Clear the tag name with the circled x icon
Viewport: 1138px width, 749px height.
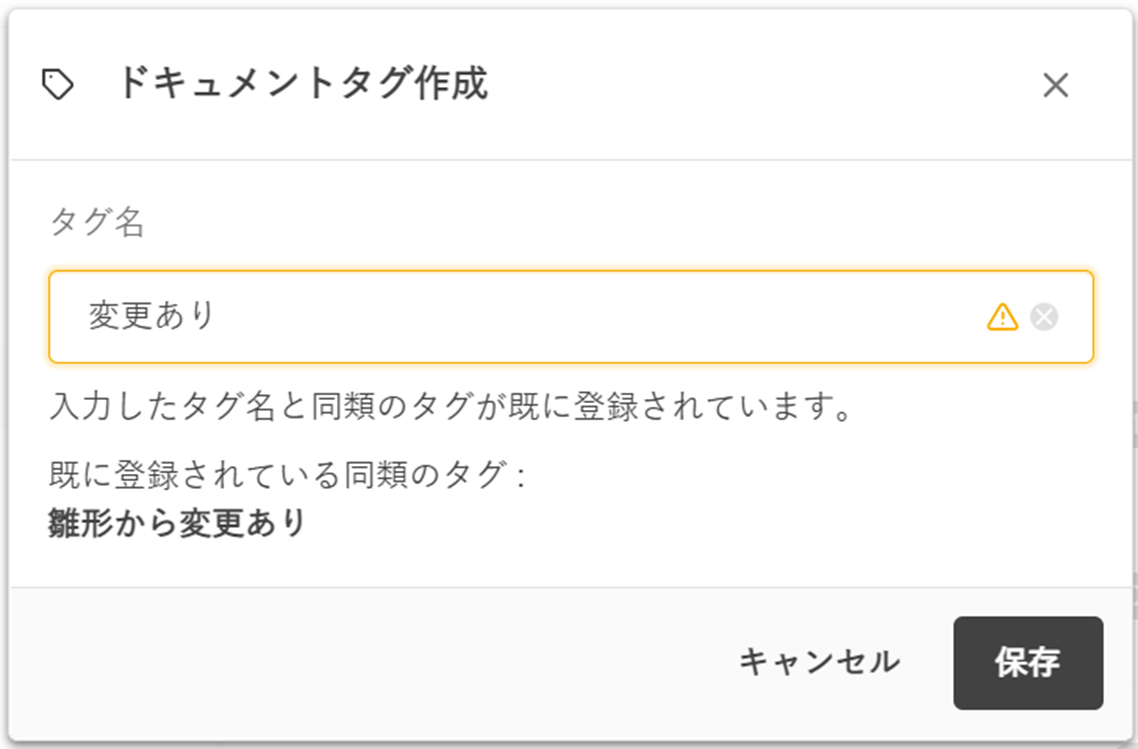[1044, 317]
